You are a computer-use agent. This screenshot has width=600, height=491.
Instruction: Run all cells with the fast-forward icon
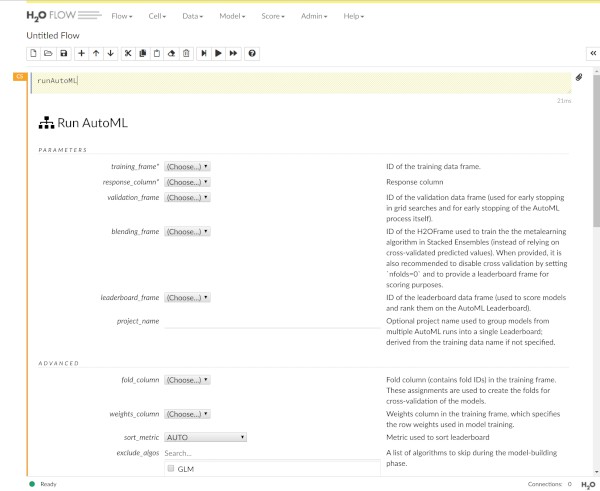point(233,53)
